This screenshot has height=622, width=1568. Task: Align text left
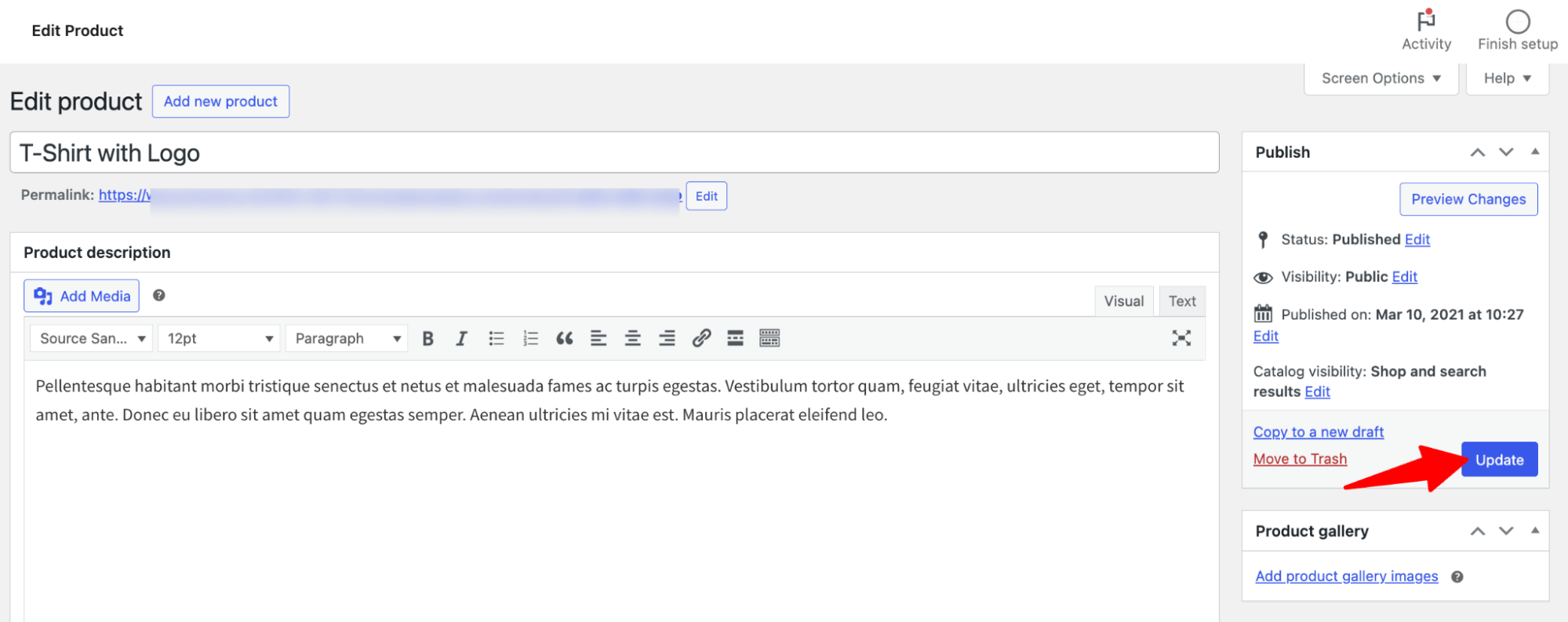pyautogui.click(x=598, y=338)
